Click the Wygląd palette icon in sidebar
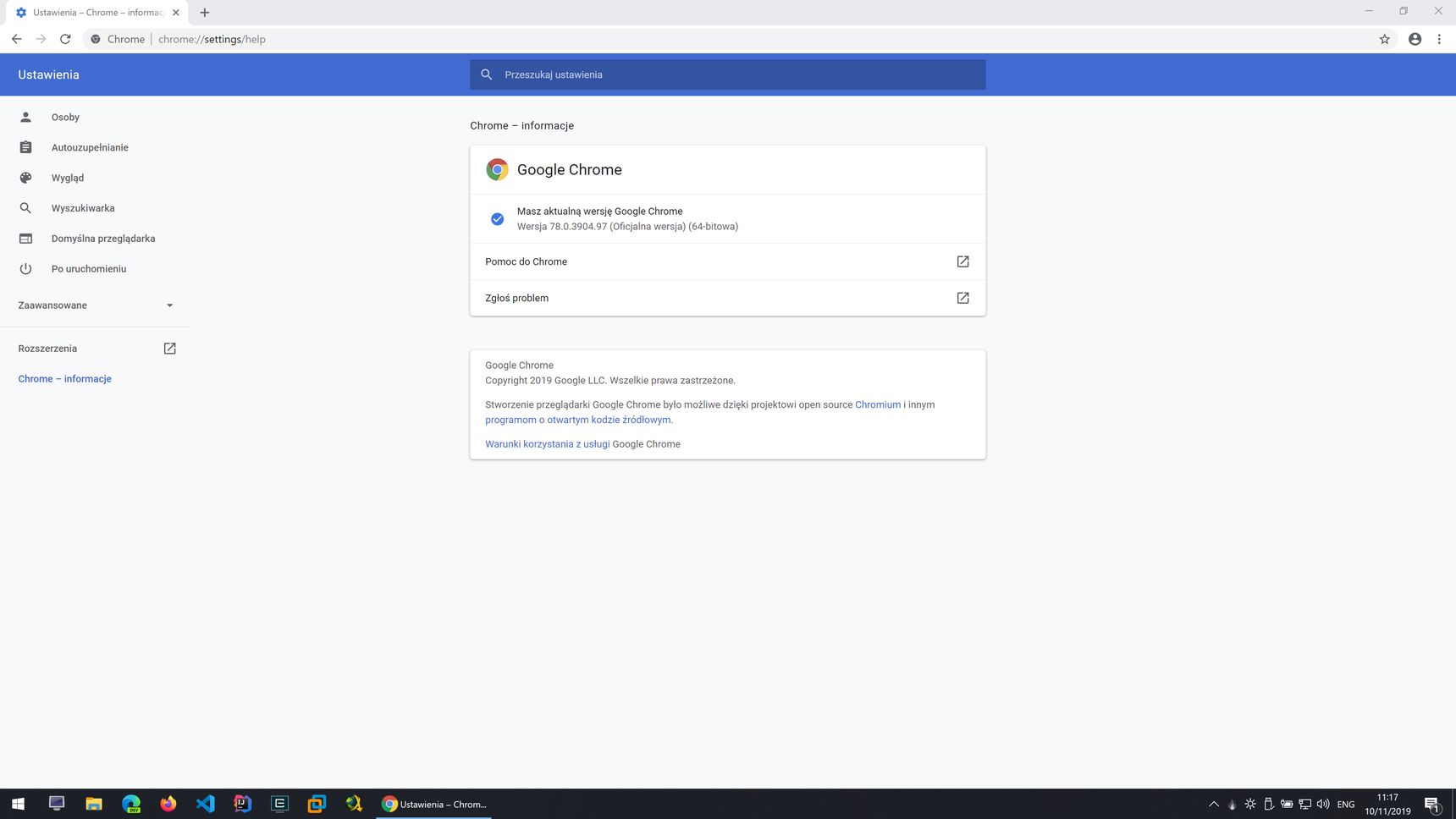 pyautogui.click(x=25, y=178)
